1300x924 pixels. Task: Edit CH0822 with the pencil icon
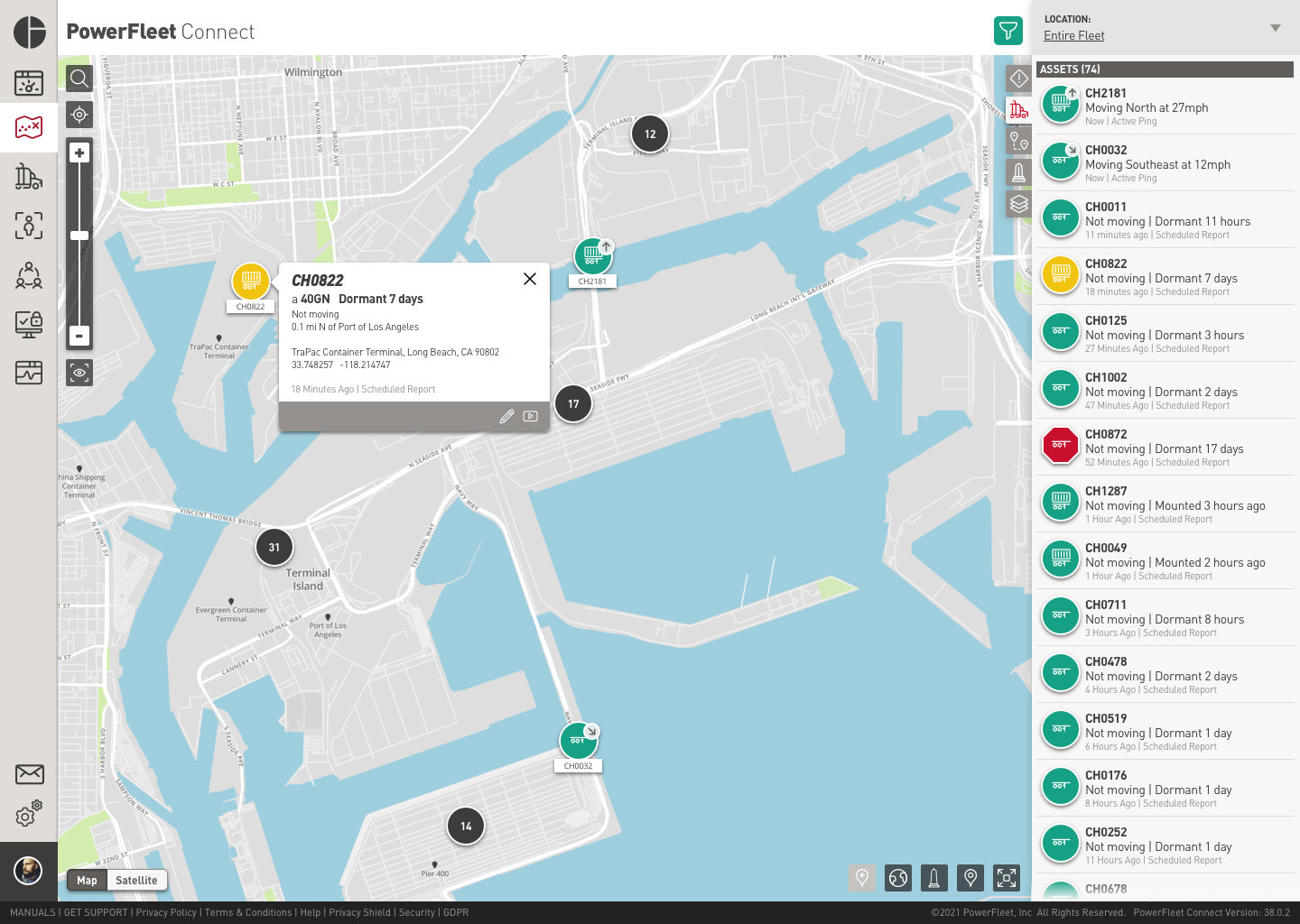click(506, 416)
